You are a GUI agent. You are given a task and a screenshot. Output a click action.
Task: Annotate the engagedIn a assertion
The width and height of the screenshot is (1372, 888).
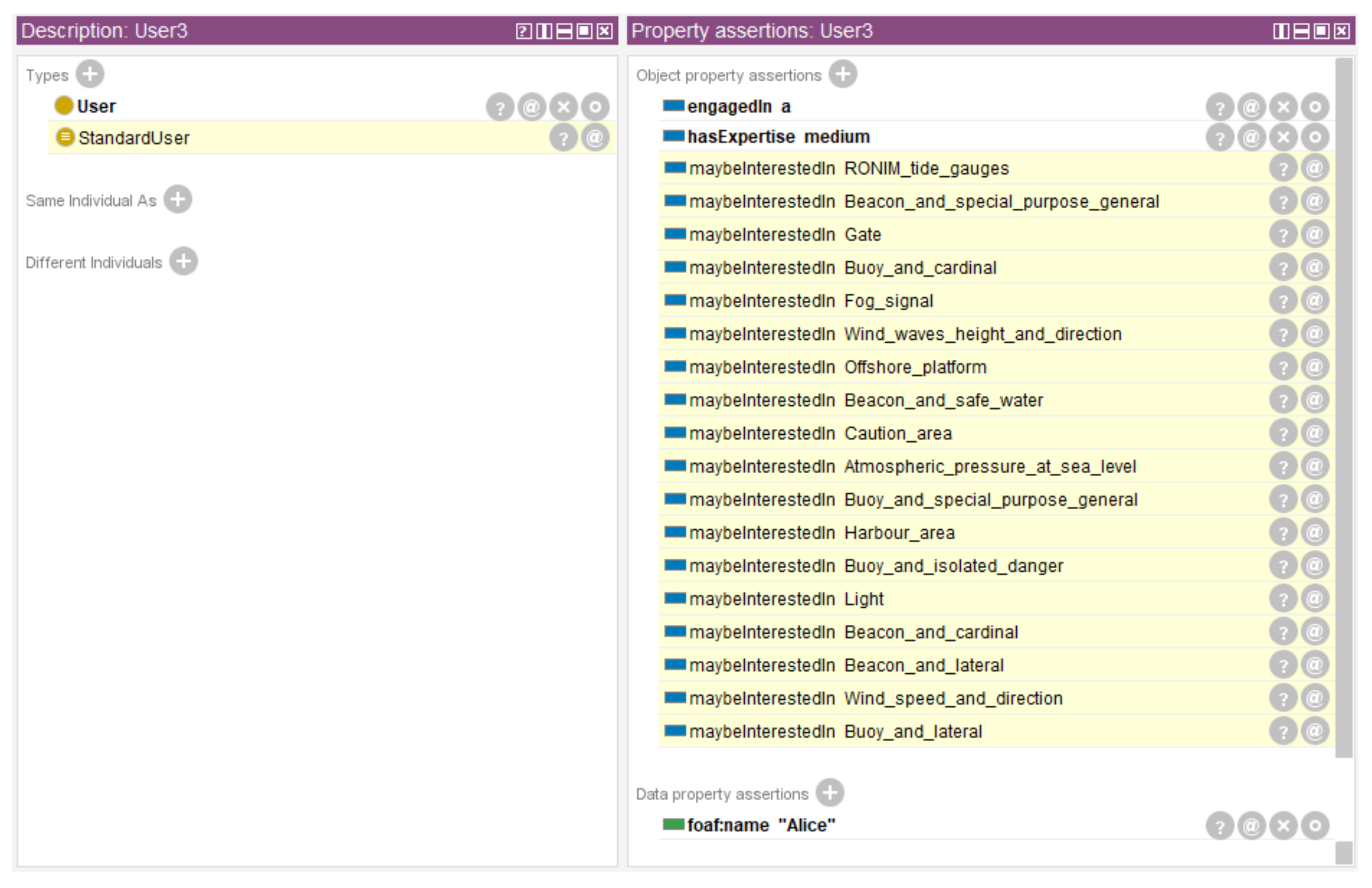(x=1251, y=107)
